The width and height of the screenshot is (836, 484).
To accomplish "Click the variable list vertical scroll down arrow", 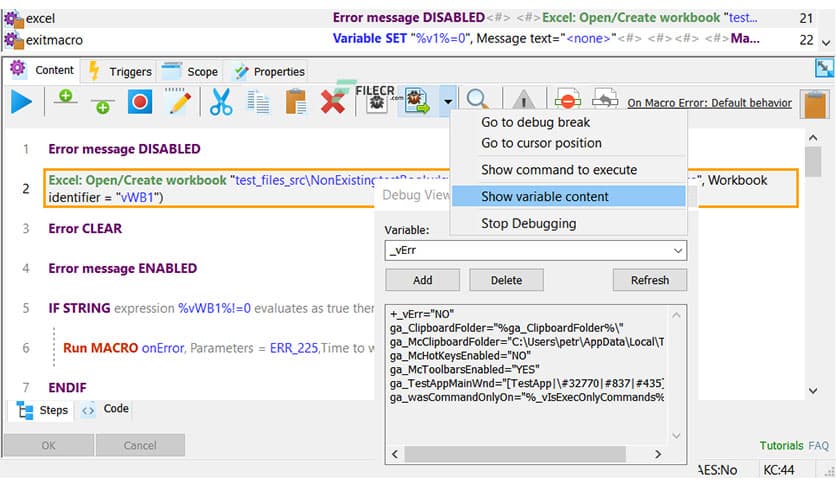I will pos(676,436).
